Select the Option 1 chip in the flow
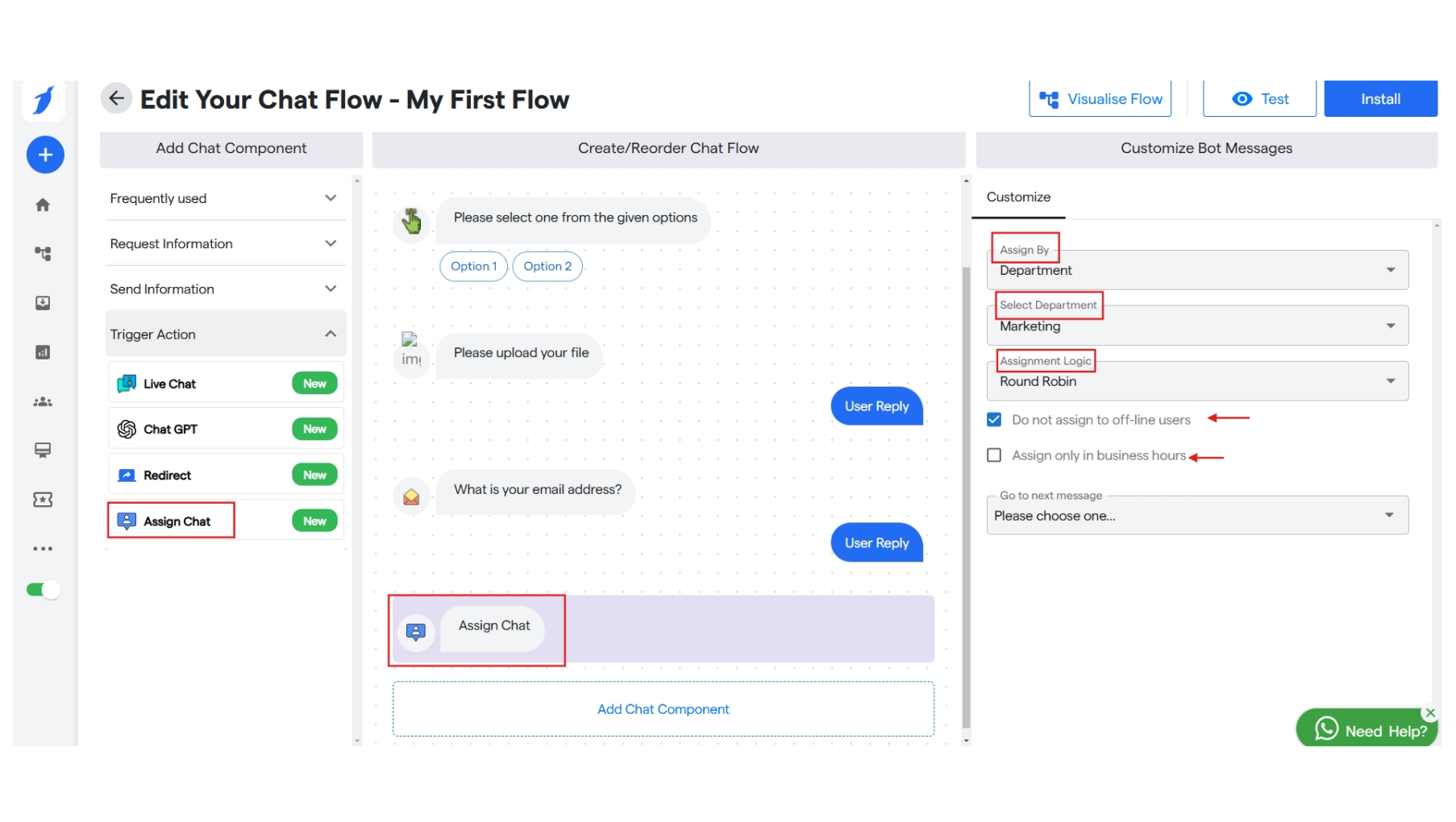The image size is (1456, 822). 473,266
